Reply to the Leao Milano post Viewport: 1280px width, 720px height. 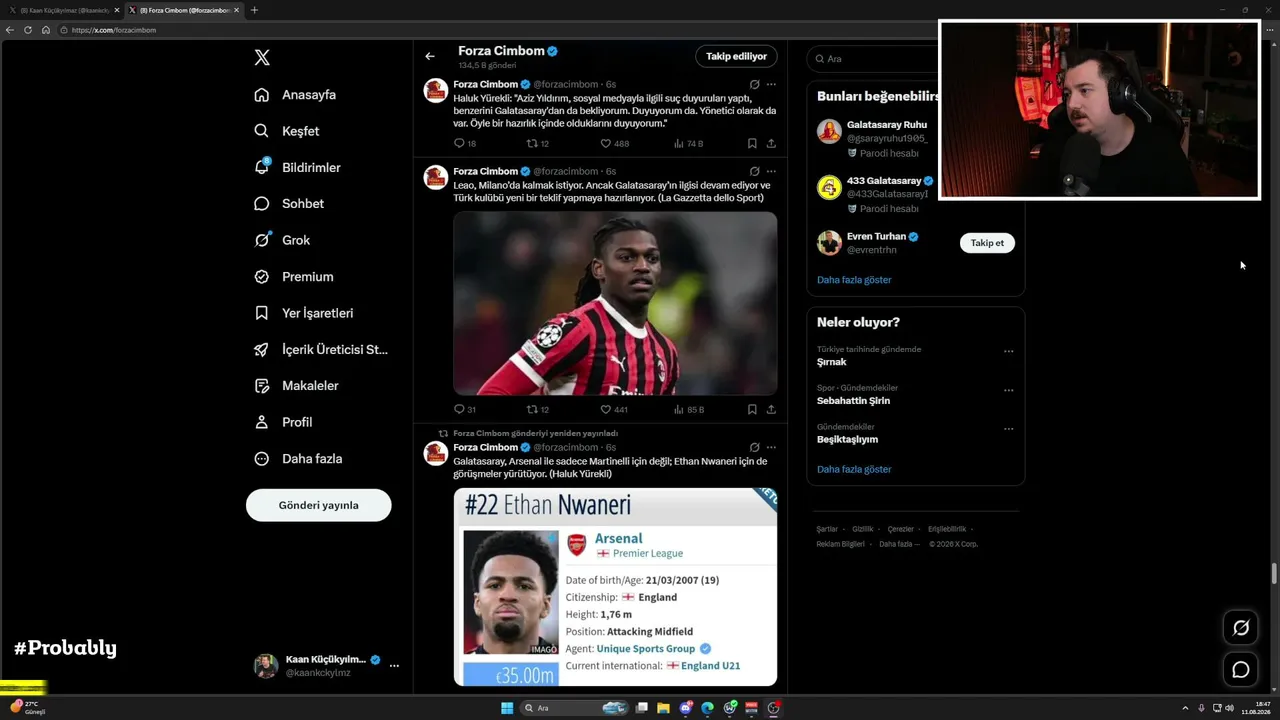465,410
